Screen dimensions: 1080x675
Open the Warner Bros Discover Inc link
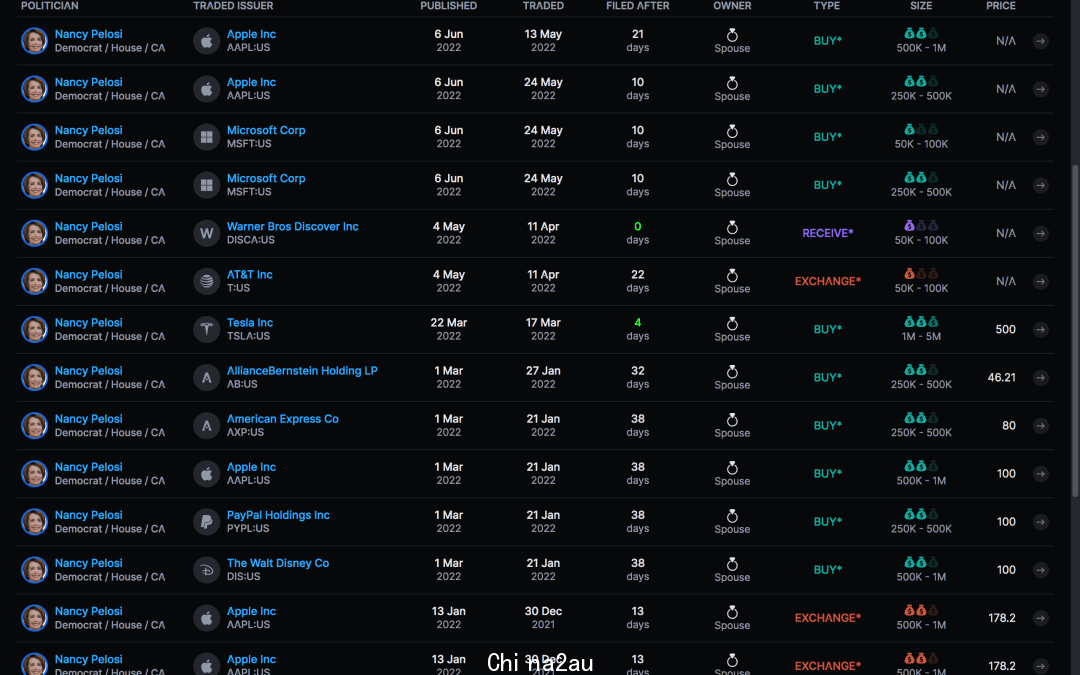[x=292, y=227]
